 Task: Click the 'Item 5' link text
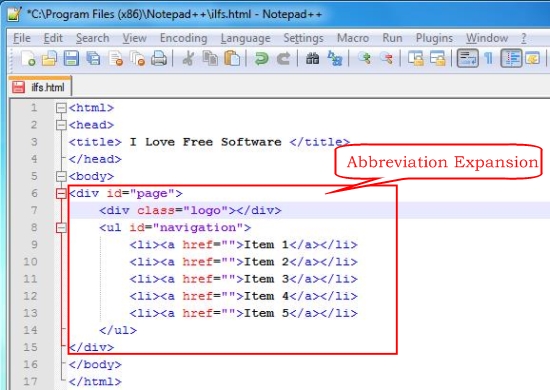(x=266, y=313)
